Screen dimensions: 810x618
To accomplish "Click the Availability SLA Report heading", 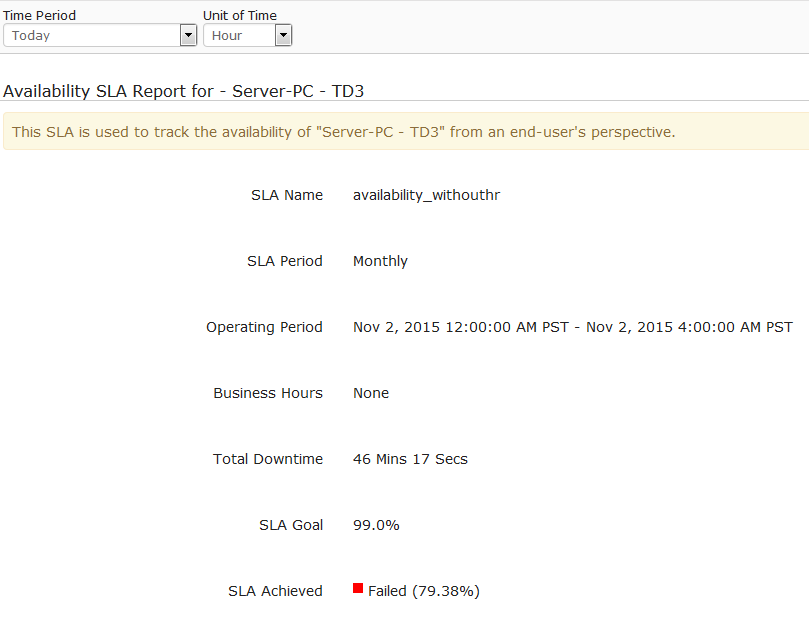I will click(183, 91).
